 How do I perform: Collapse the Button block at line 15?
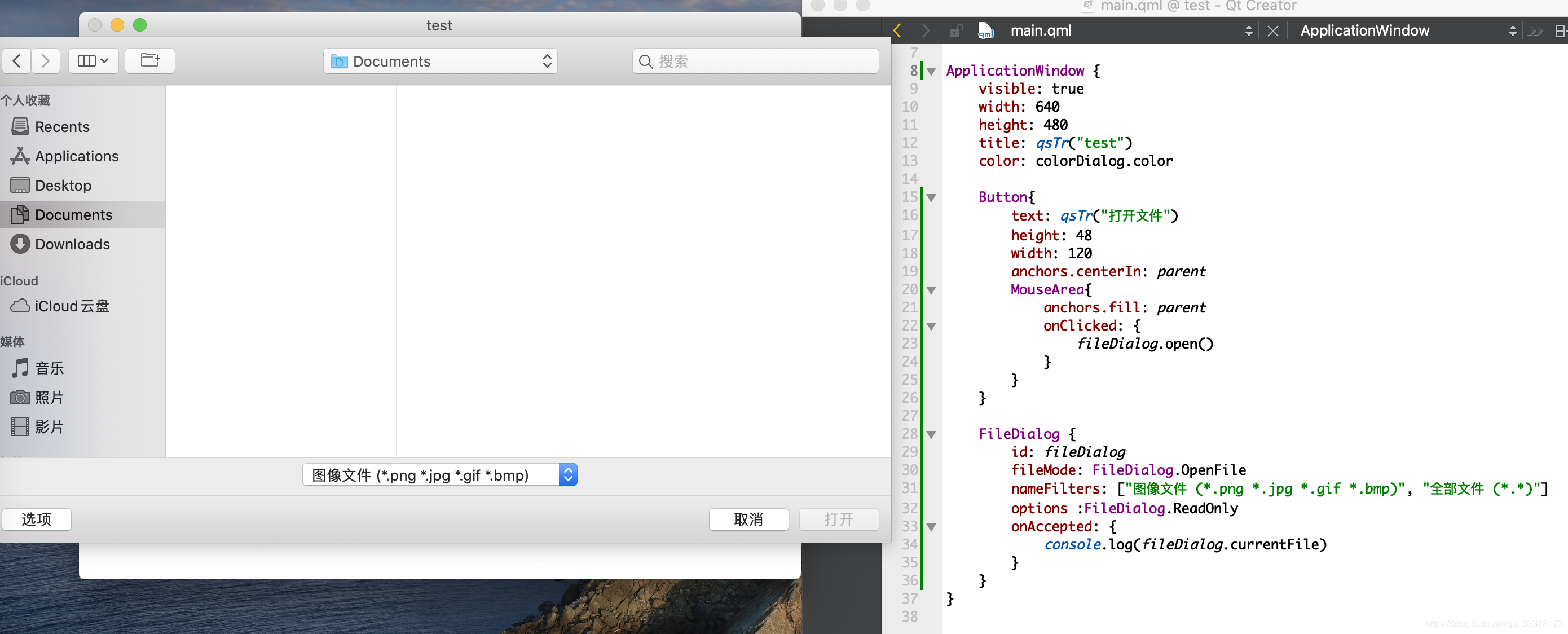(x=931, y=198)
